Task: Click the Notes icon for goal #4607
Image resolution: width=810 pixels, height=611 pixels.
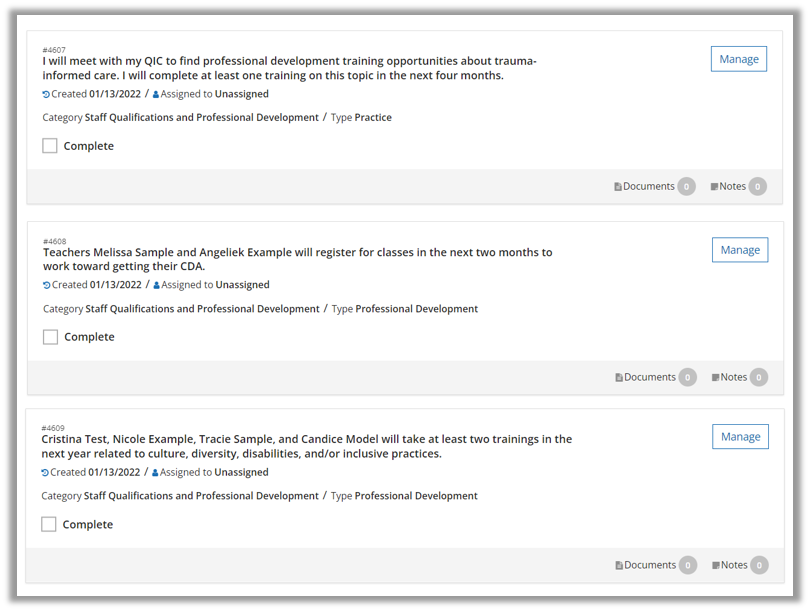Action: [714, 187]
